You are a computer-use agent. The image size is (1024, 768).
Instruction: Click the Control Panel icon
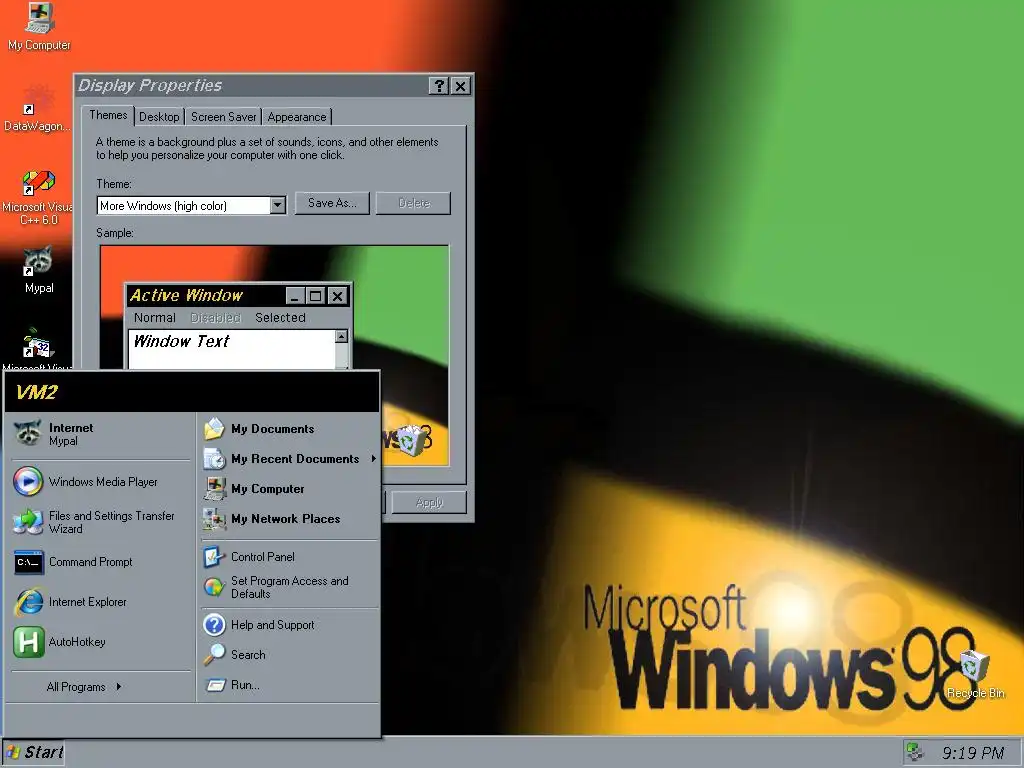click(214, 556)
